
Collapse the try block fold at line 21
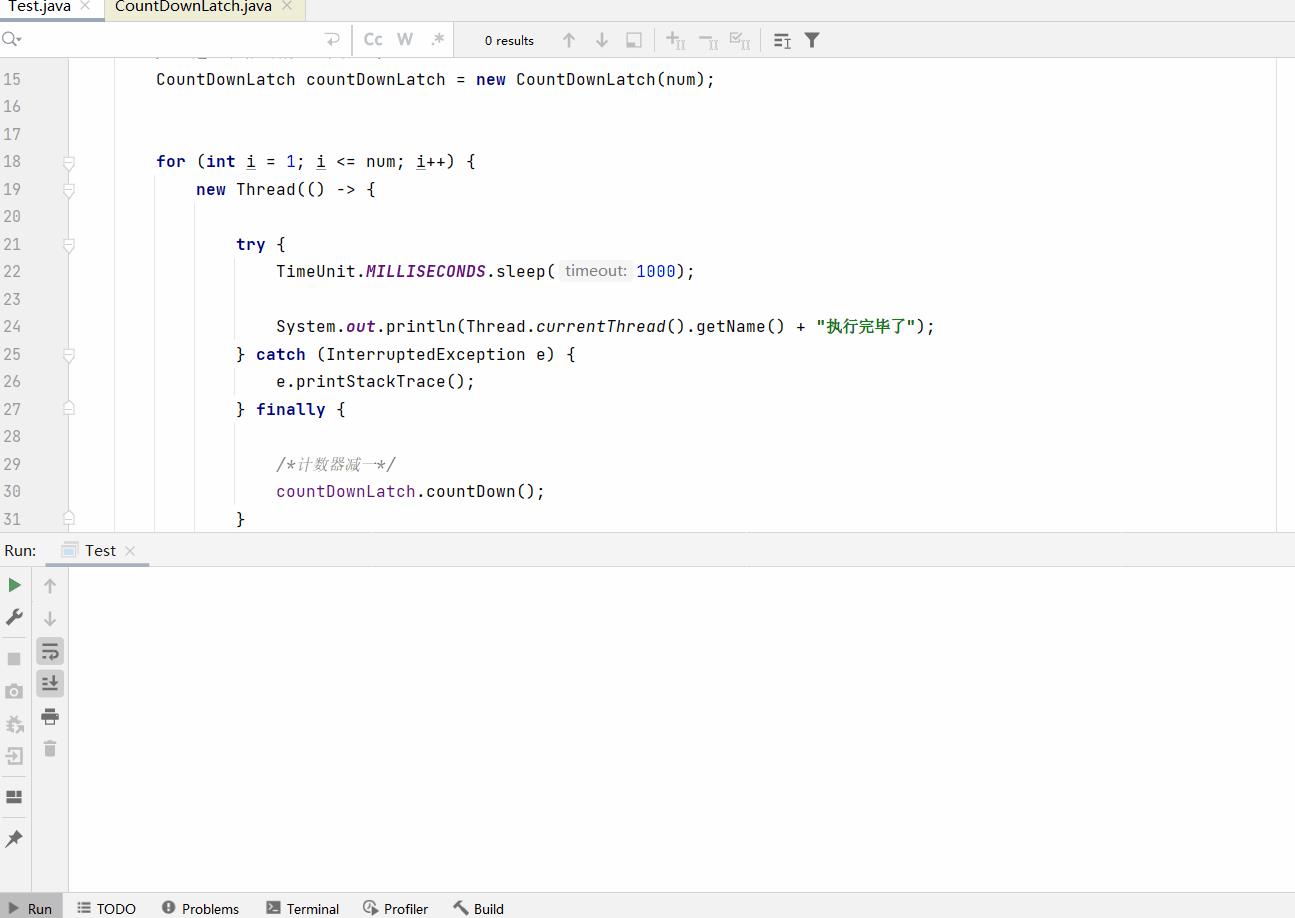pyautogui.click(x=69, y=244)
